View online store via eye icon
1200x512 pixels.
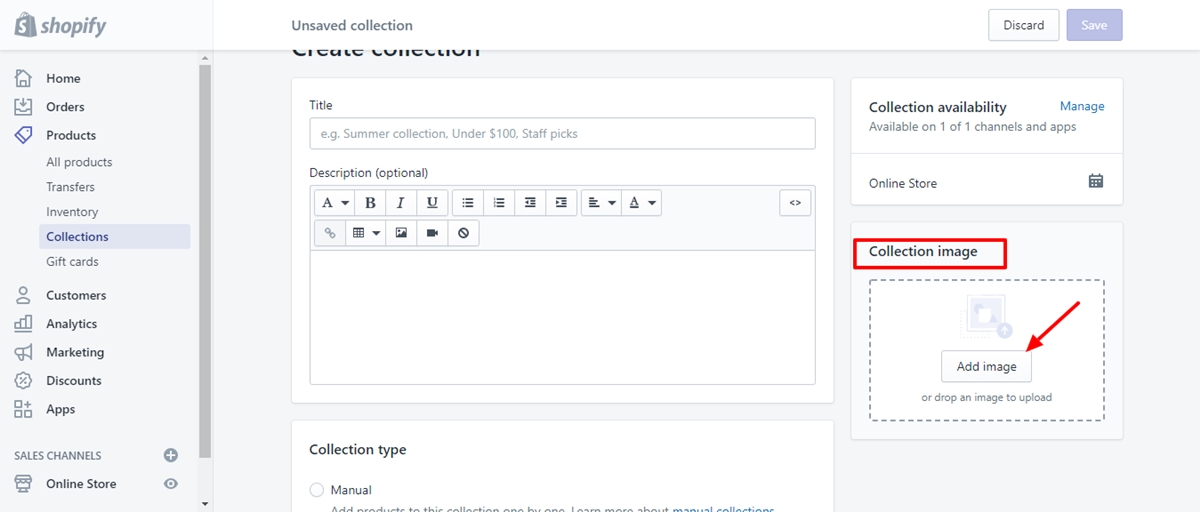[171, 484]
